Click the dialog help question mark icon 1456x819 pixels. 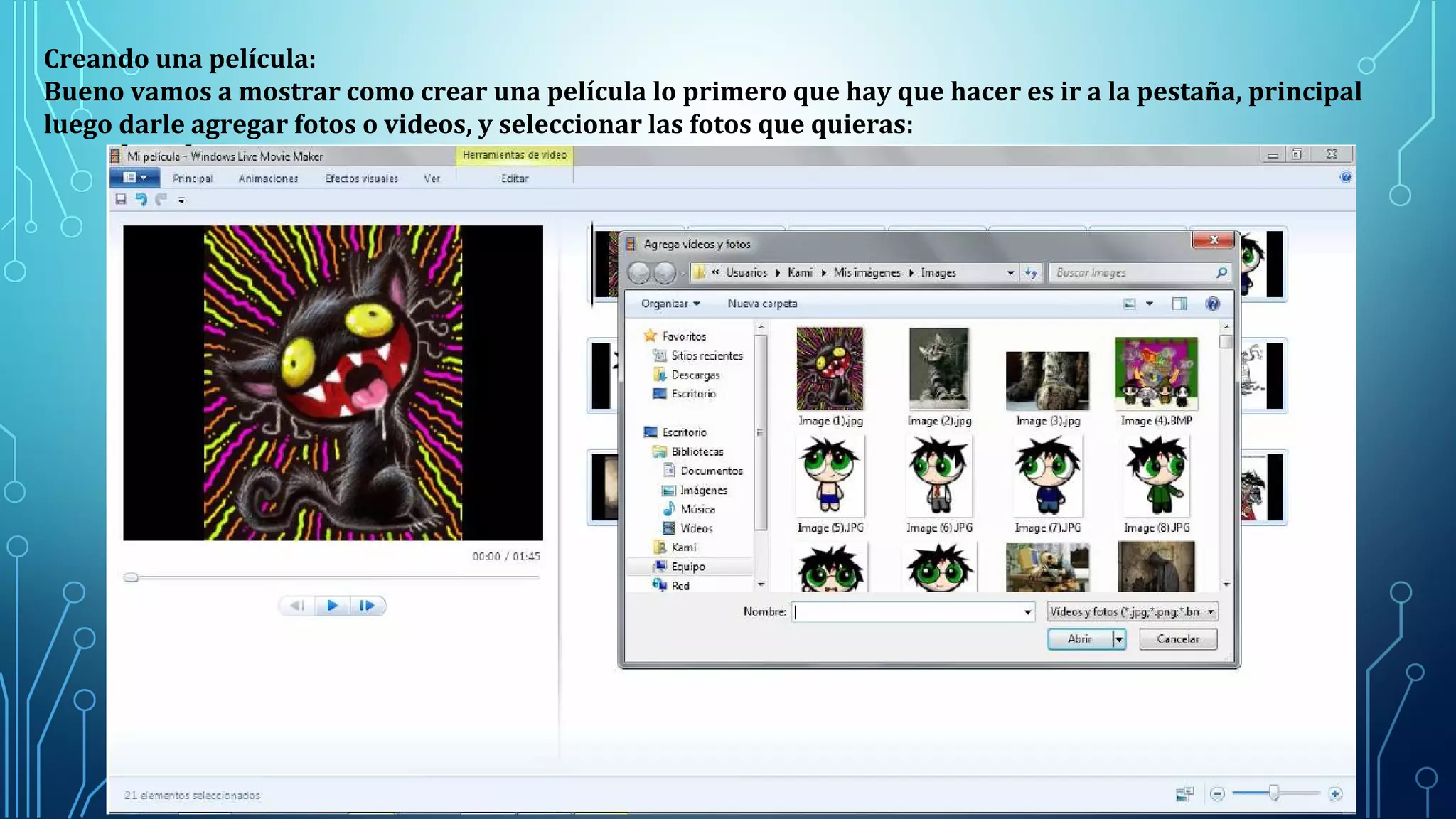pos(1213,304)
